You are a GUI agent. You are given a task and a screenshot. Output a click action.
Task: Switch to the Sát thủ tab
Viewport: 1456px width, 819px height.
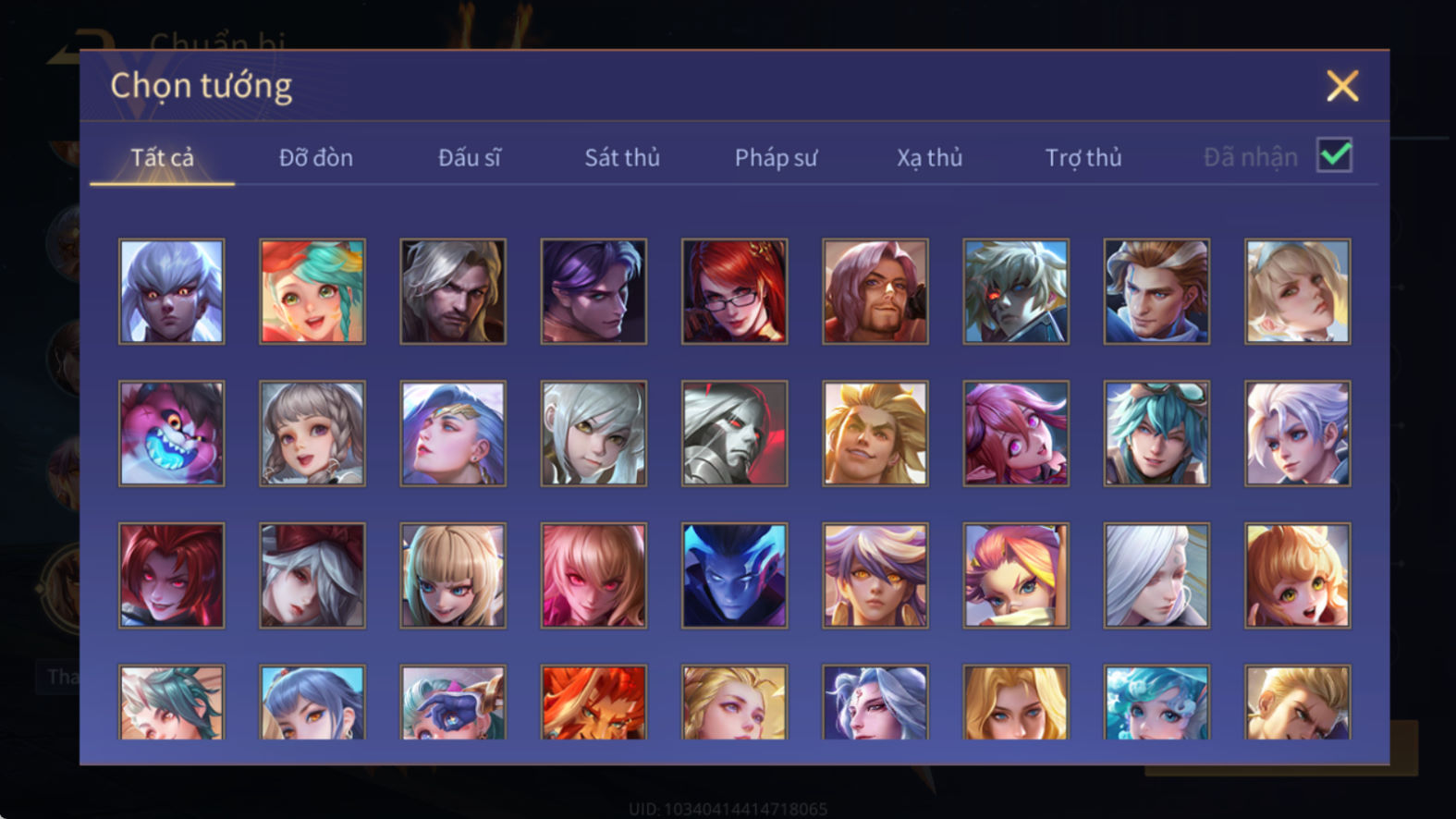pos(622,157)
